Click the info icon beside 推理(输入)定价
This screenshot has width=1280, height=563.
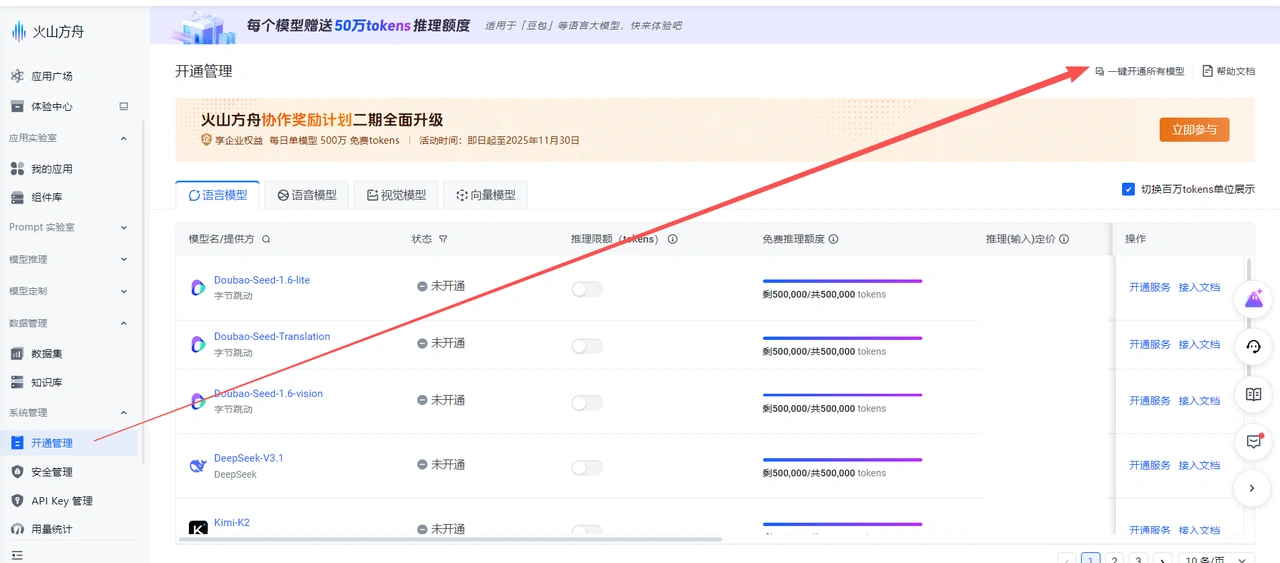point(1064,240)
